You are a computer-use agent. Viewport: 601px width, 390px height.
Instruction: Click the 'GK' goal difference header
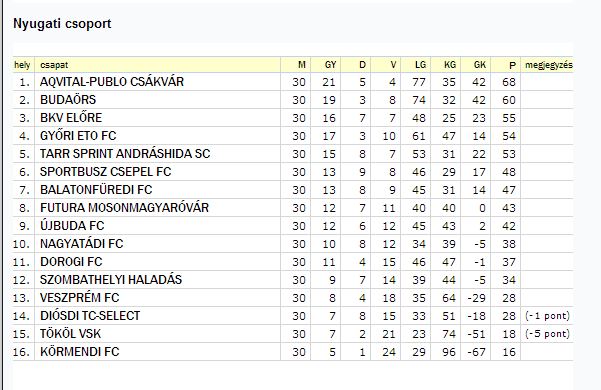pyautogui.click(x=480, y=65)
